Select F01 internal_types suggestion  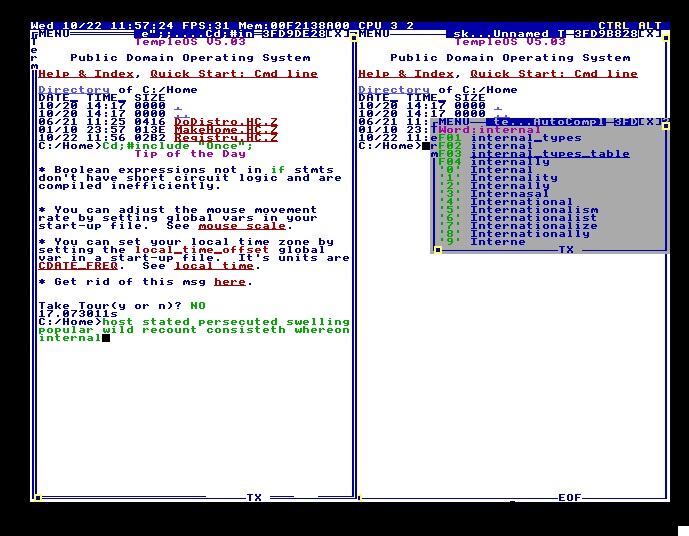[510, 138]
